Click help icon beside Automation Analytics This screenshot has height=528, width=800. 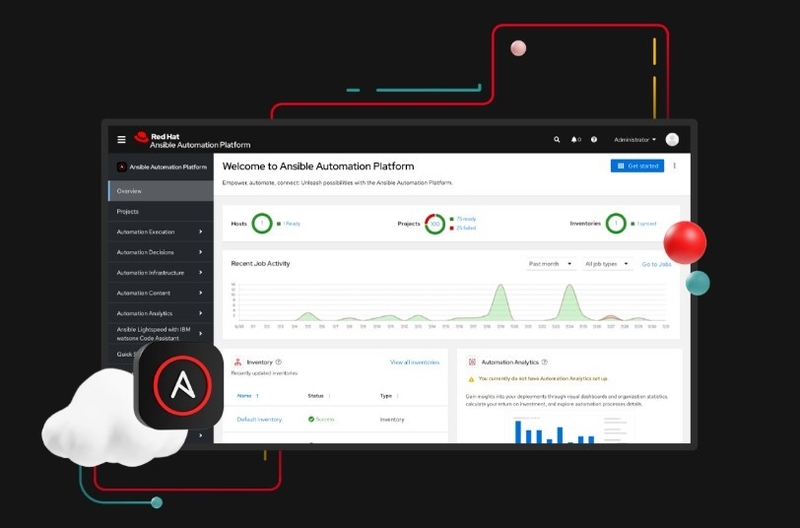[x=544, y=362]
